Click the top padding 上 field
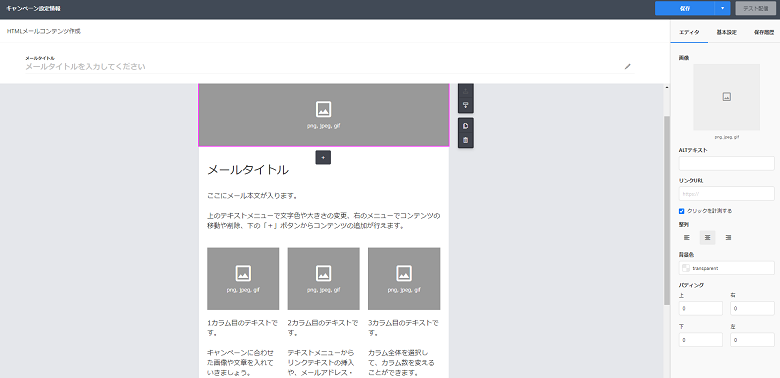 (x=700, y=308)
